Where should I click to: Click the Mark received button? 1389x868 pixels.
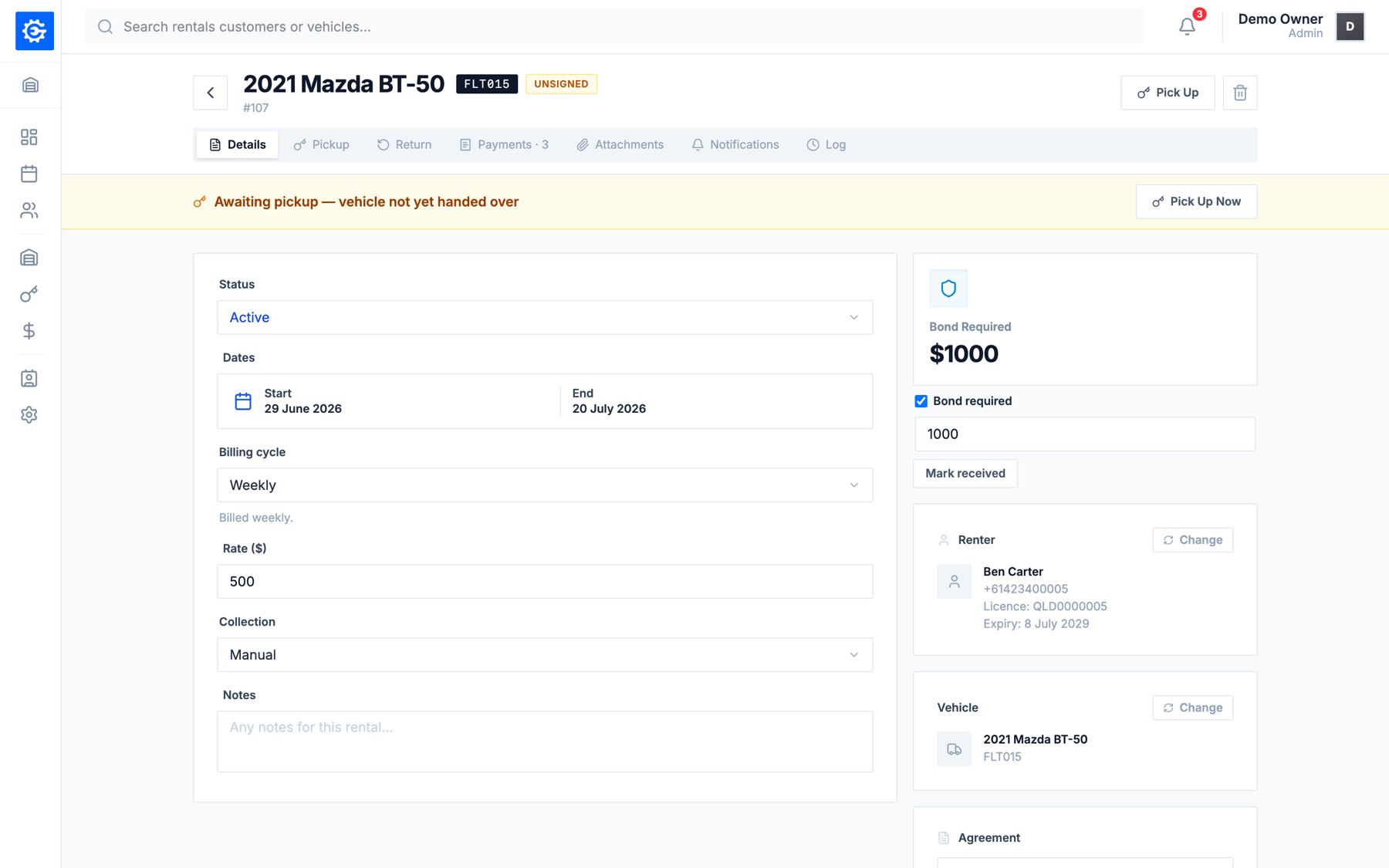[965, 473]
